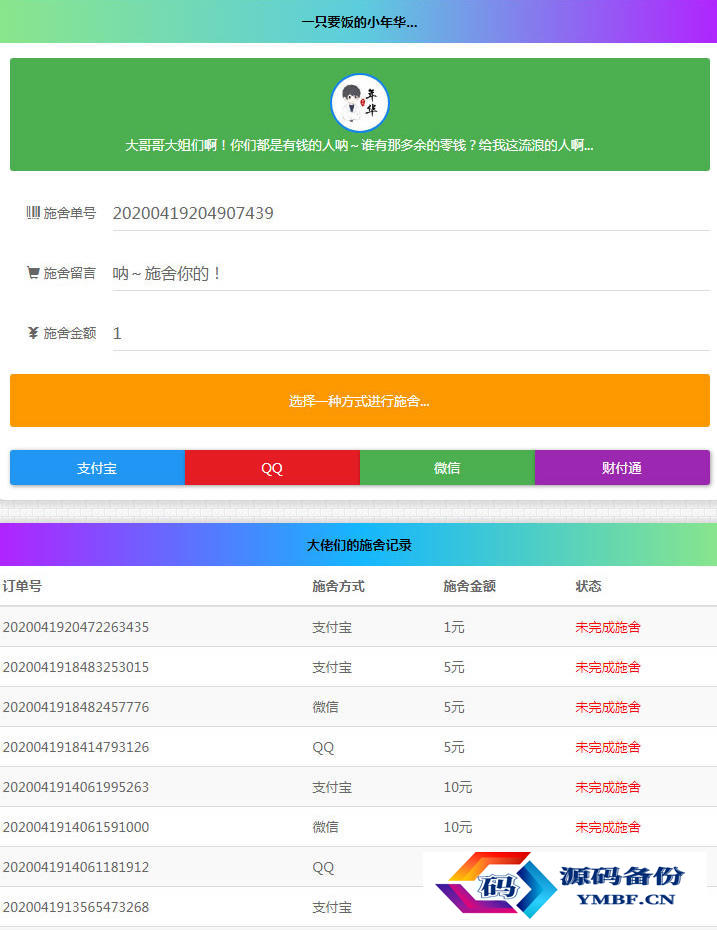
Task: Click 未完成施舍 status of order 2020041914061591000
Action: (608, 827)
